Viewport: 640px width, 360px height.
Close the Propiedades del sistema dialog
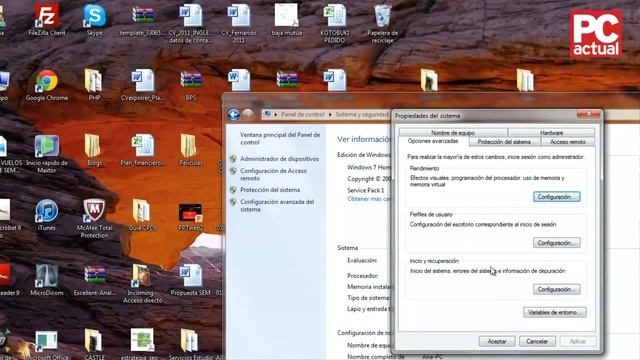point(589,114)
